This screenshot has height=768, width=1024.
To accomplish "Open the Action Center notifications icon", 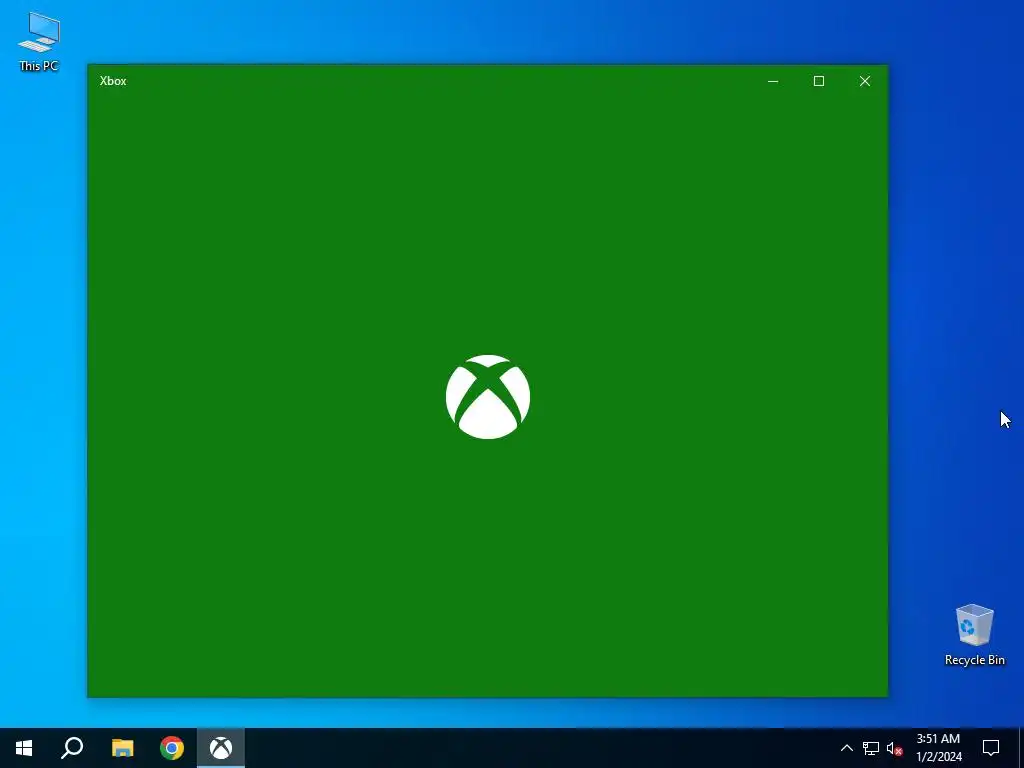I will pyautogui.click(x=991, y=748).
